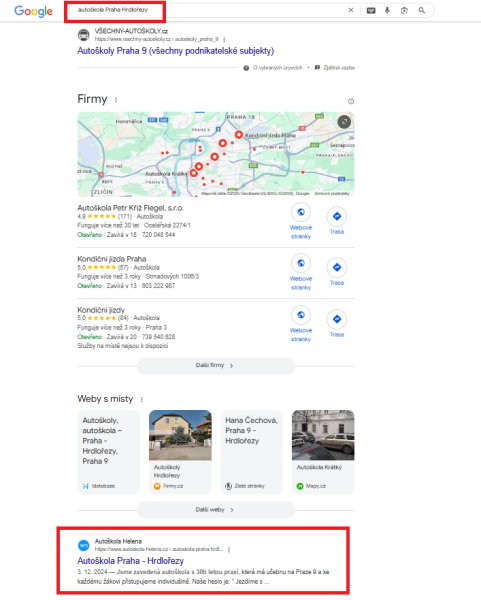
Task: Open Autoškola Praha - Hrdlořezy result
Action: (130, 561)
